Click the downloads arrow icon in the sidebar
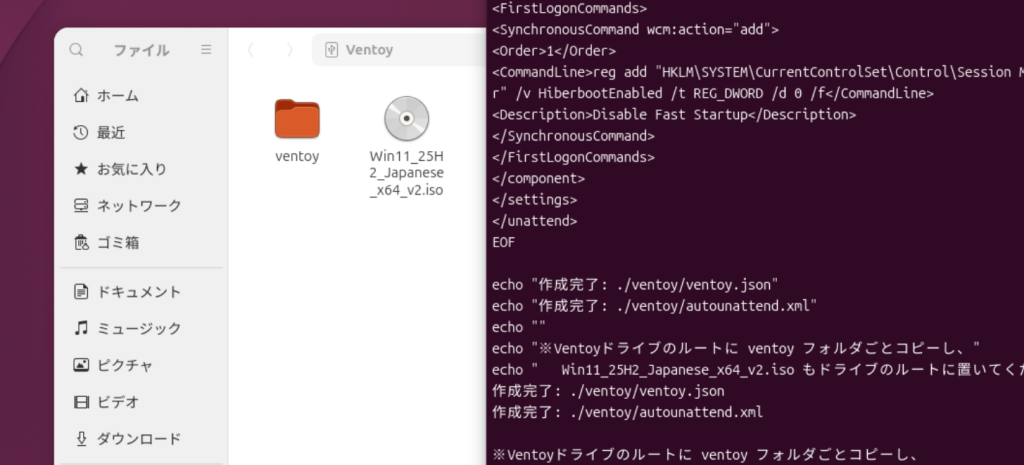Screen dimensions: 1024x465 [x=81, y=438]
